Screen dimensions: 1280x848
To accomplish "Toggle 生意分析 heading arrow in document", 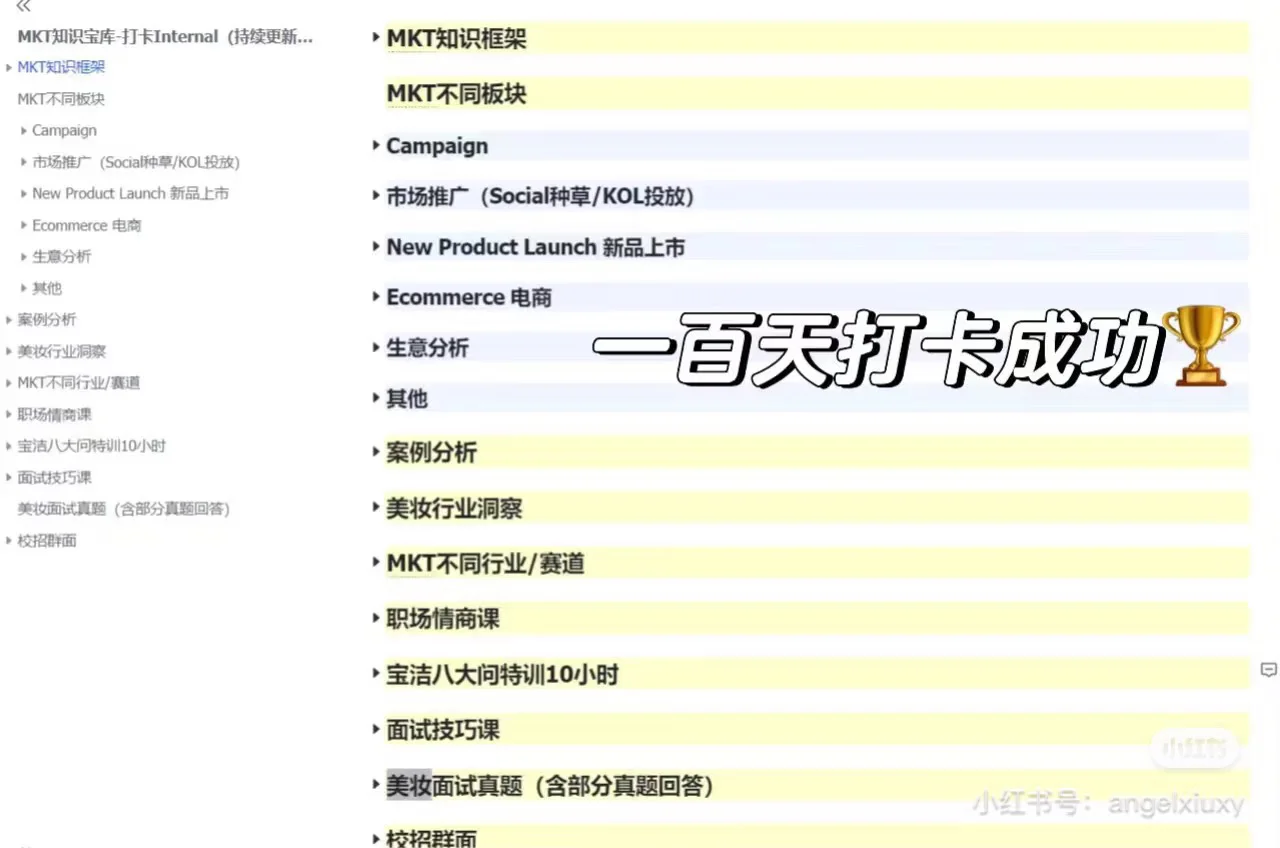I will pyautogui.click(x=376, y=347).
